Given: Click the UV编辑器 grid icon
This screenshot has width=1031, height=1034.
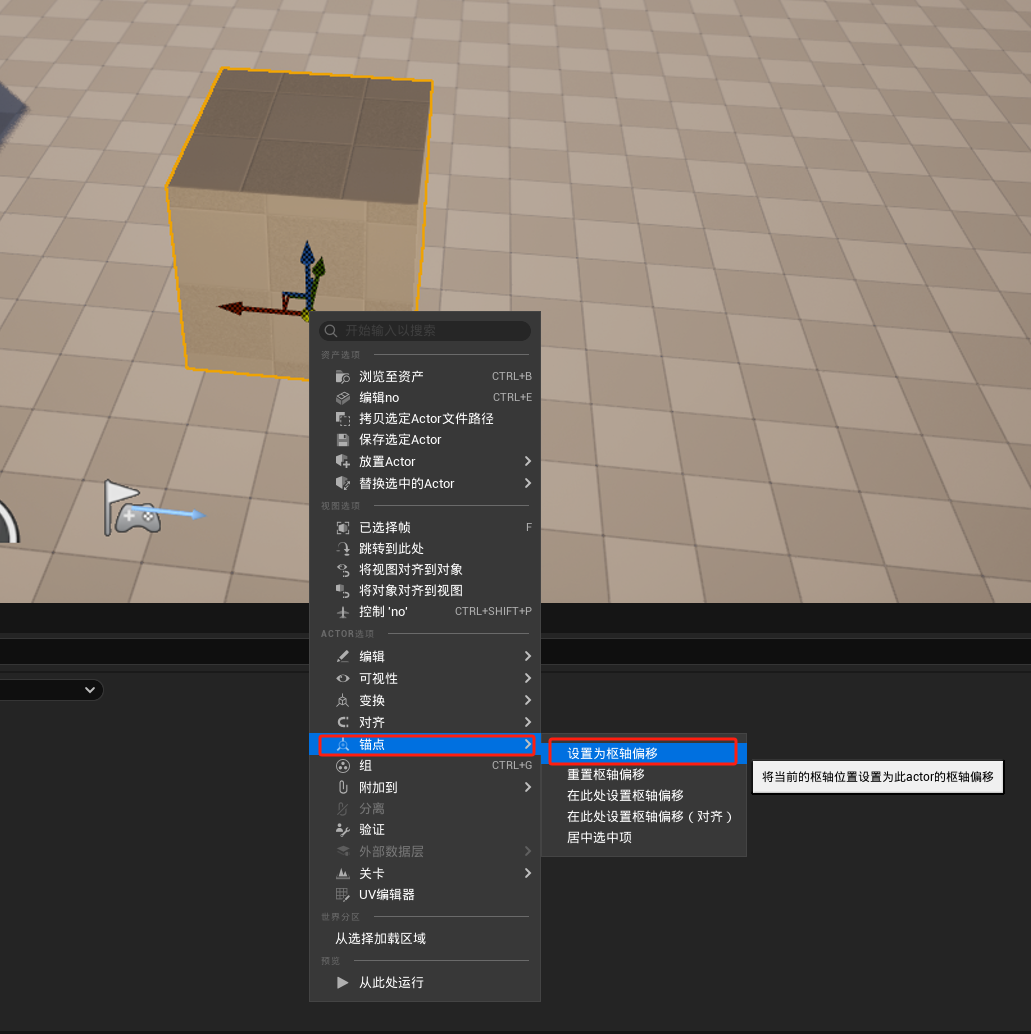Looking at the screenshot, I should click(x=343, y=895).
